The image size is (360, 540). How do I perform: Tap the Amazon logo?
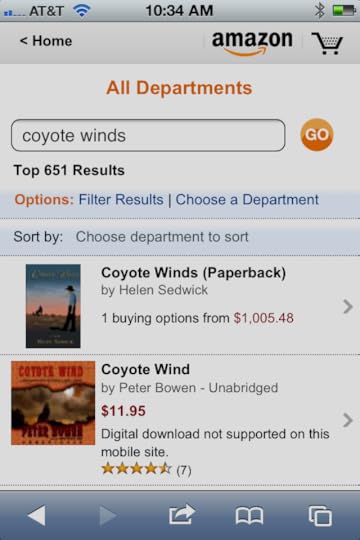coord(252,43)
